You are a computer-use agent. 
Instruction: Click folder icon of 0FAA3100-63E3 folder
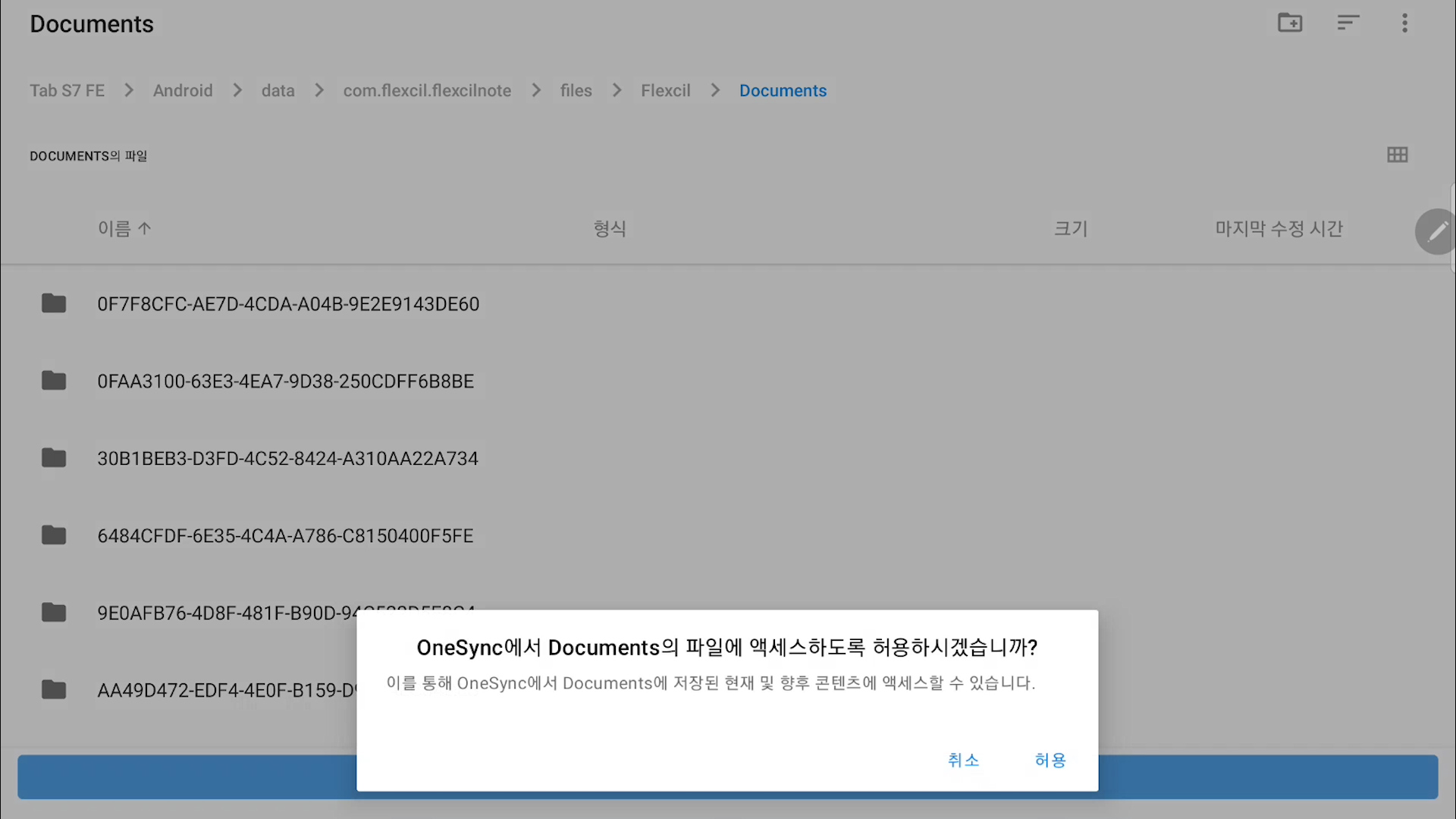(54, 381)
